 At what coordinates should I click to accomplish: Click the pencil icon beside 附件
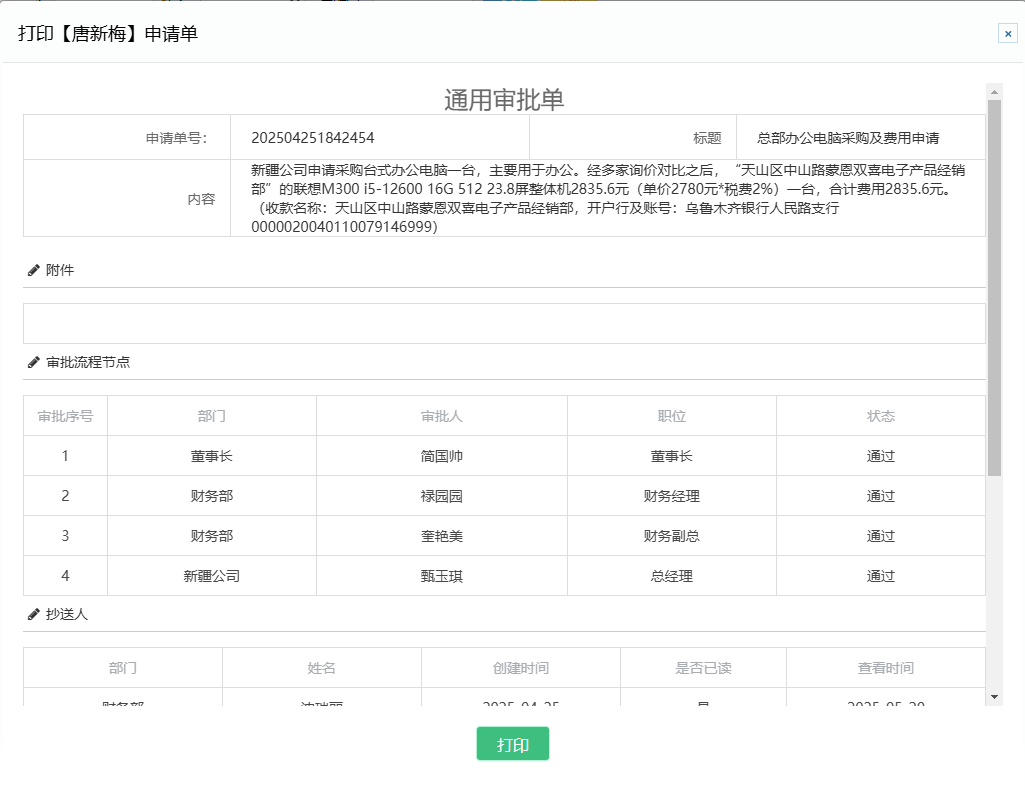click(x=34, y=270)
